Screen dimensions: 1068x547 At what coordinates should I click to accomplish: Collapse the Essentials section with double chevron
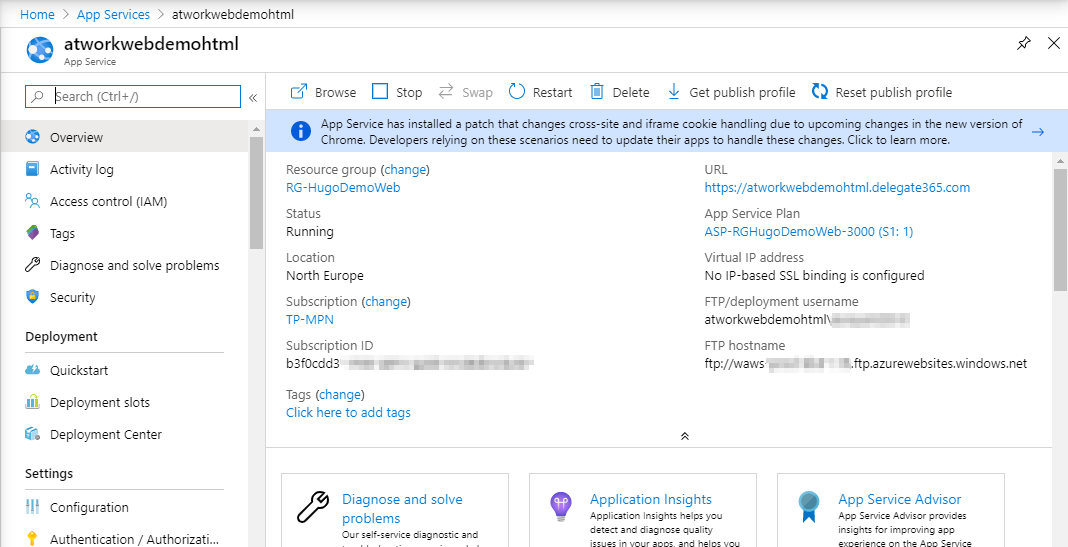[684, 436]
